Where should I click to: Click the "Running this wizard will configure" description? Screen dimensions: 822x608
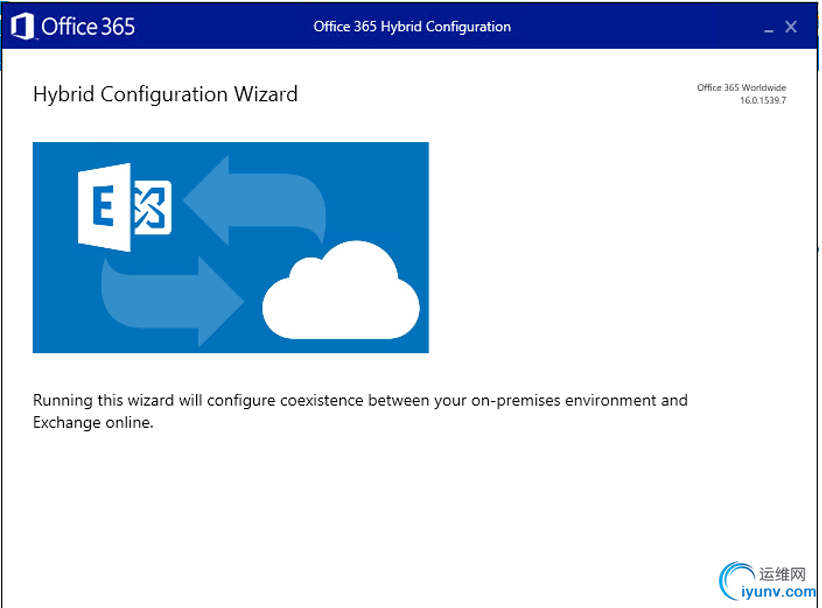[360, 411]
